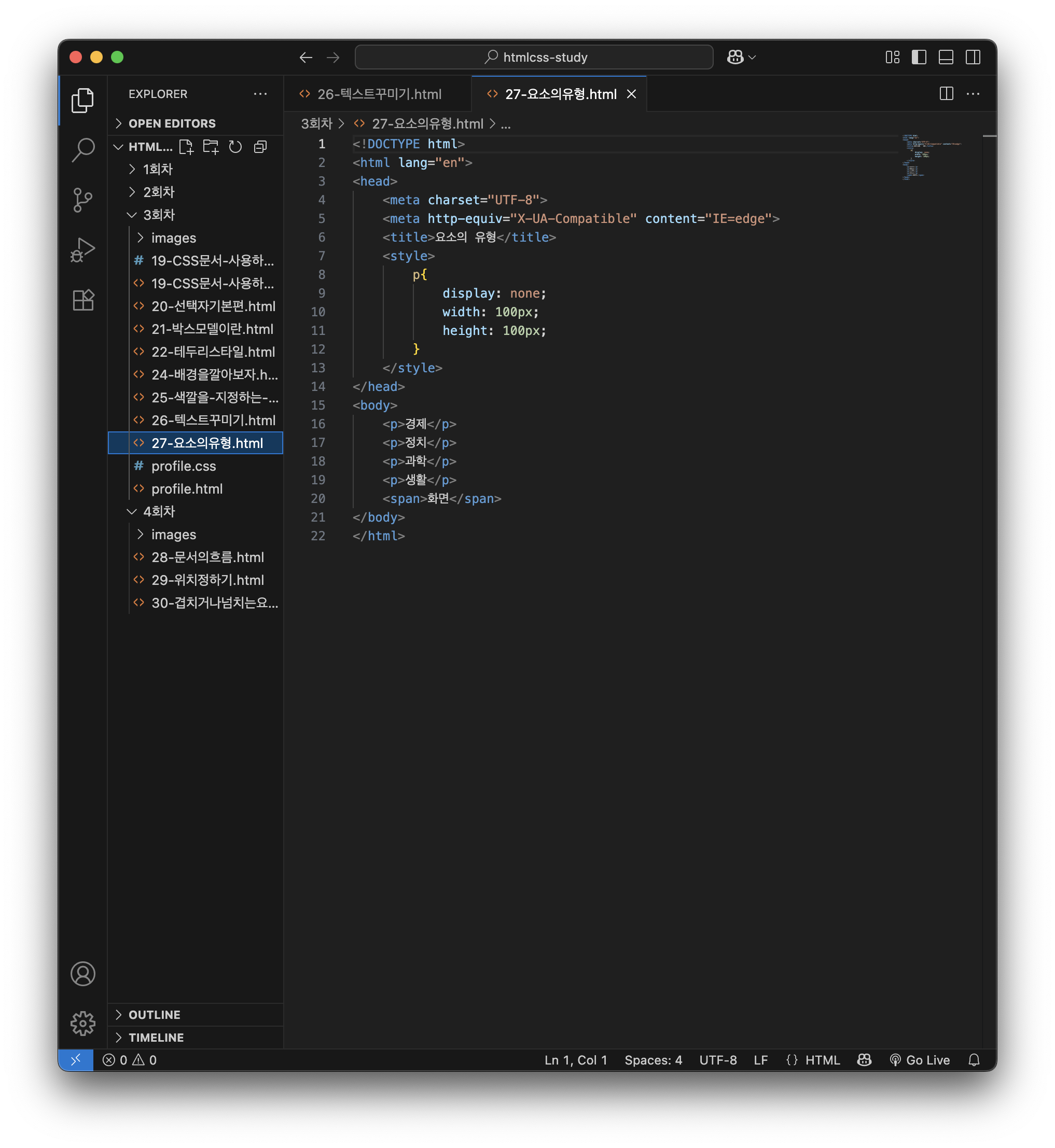The height and width of the screenshot is (1148, 1055).
Task: Toggle the primary side bar visibility
Action: click(x=919, y=57)
